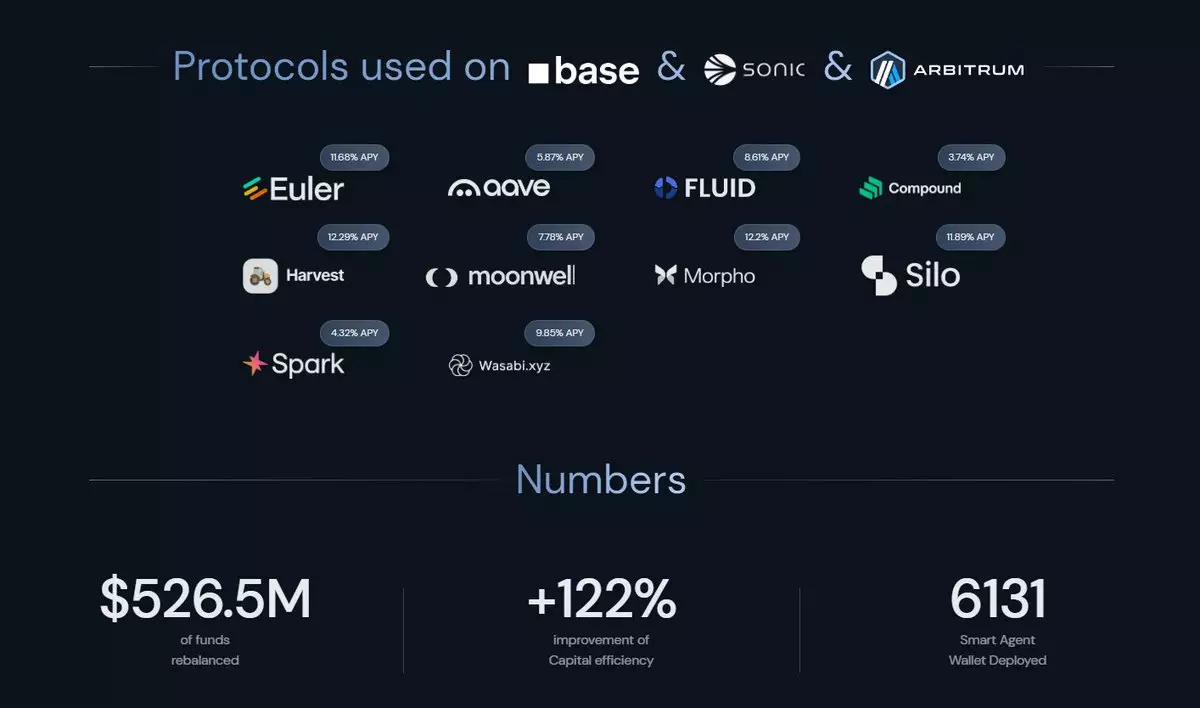The image size is (1200, 708).
Task: Open the Sonic chain logo
Action: [x=754, y=69]
